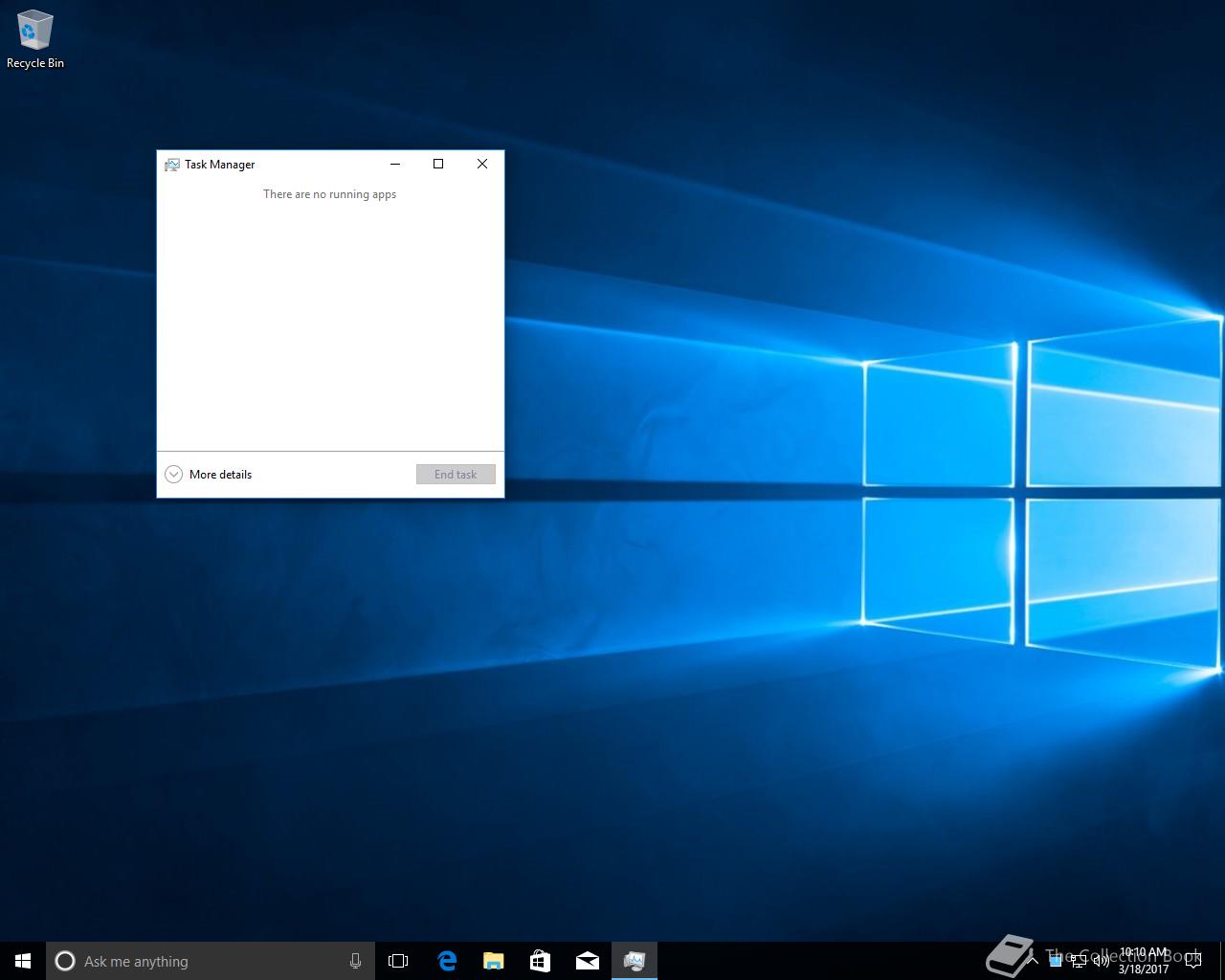Launch Microsoft Edge from the taskbar
This screenshot has height=980, width=1225.
tap(446, 961)
